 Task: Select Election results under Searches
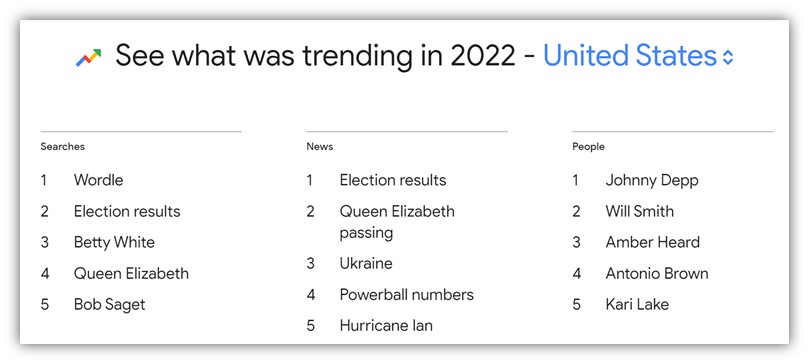click(127, 211)
